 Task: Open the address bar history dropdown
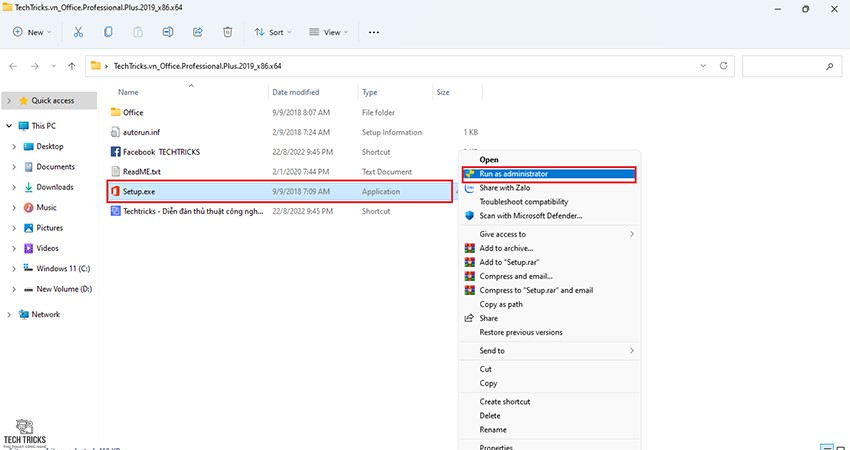(x=703, y=66)
